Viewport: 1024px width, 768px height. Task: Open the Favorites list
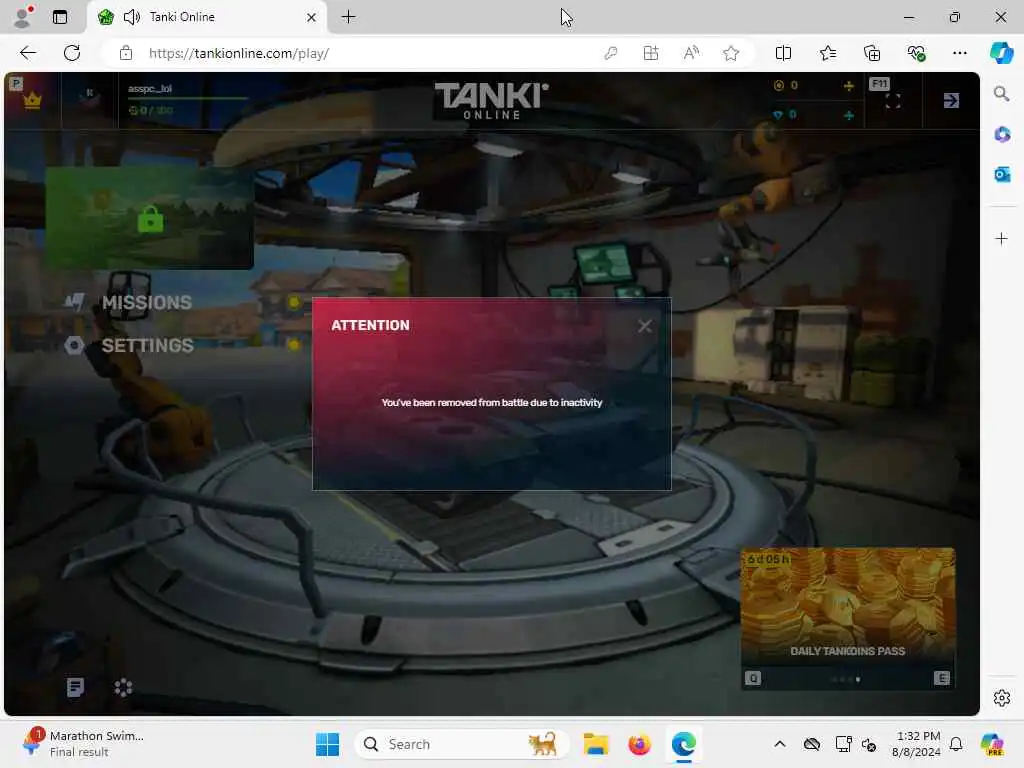[x=827, y=53]
